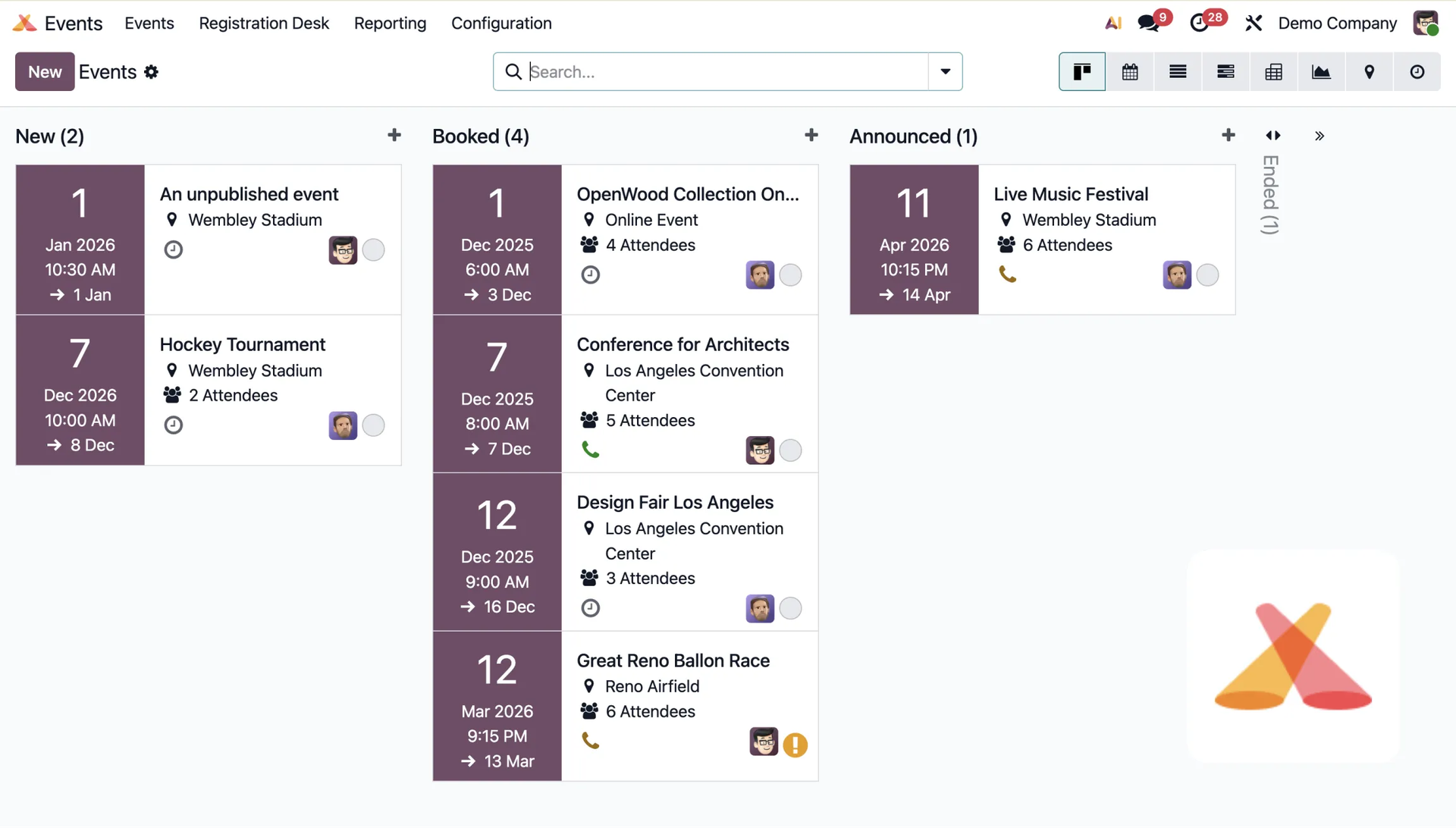Expand the folded Ended (1) column
The image size is (1456, 828).
point(1270,195)
